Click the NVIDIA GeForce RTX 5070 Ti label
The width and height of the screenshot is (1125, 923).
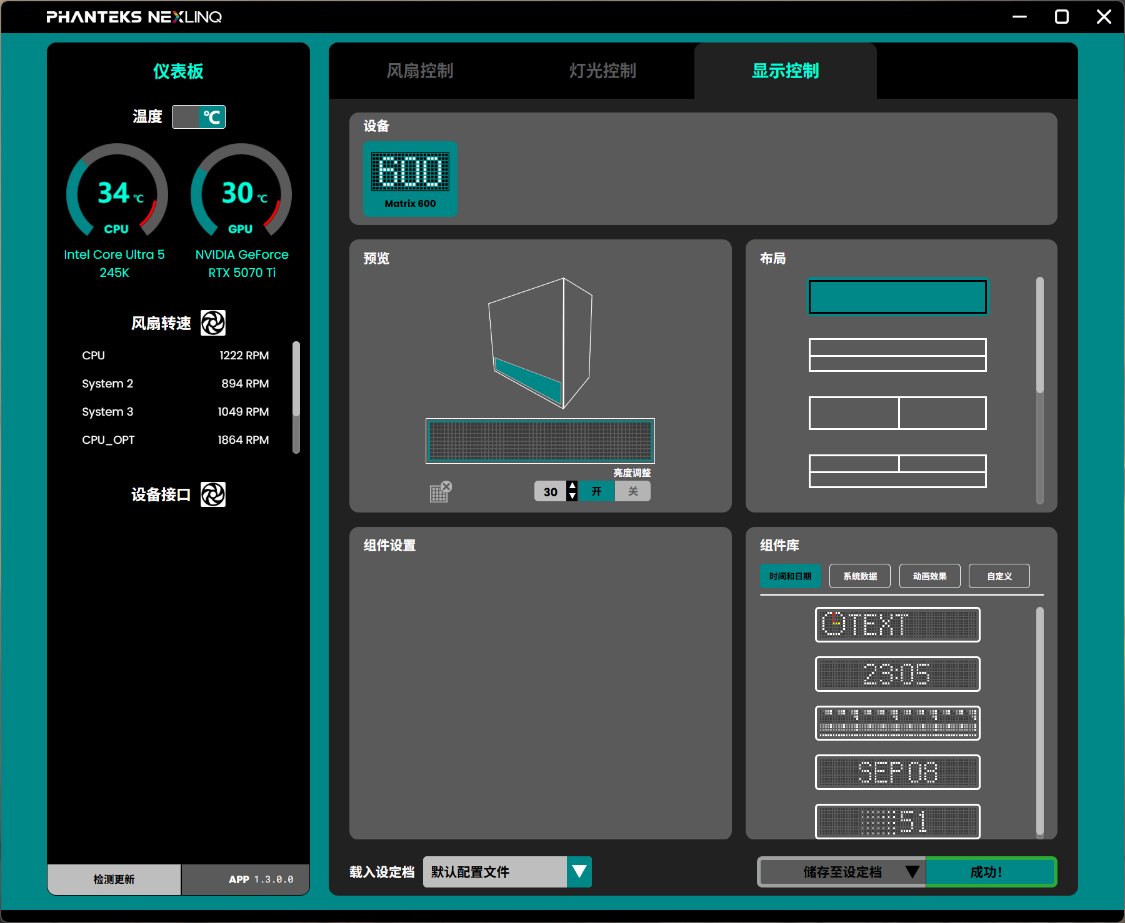coord(242,263)
